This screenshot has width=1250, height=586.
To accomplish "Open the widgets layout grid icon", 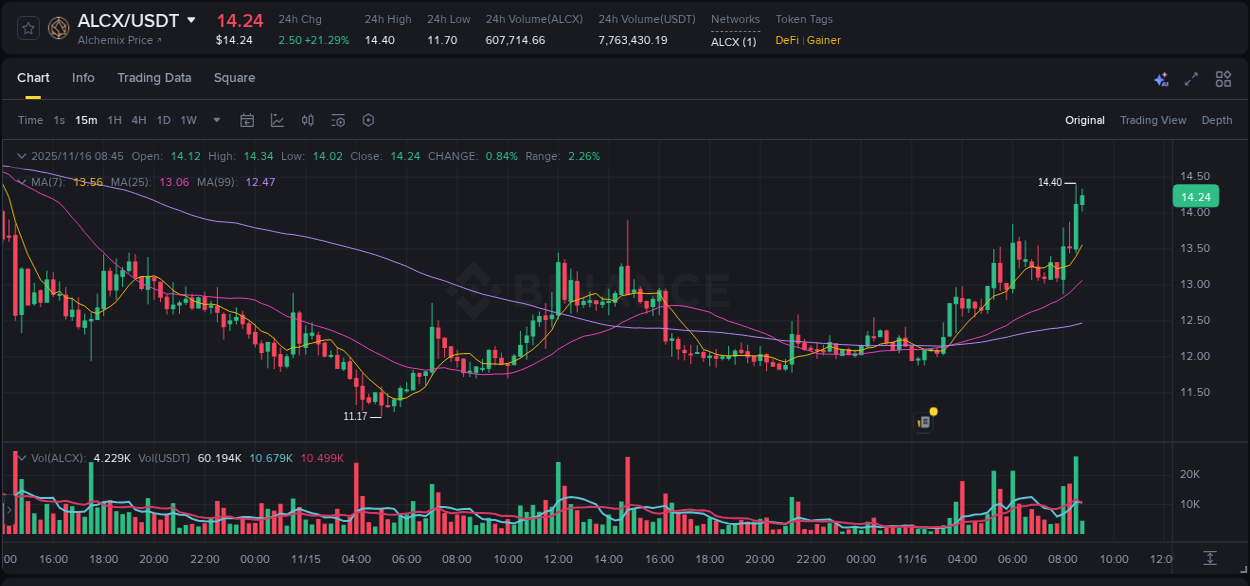I will coord(1223,79).
